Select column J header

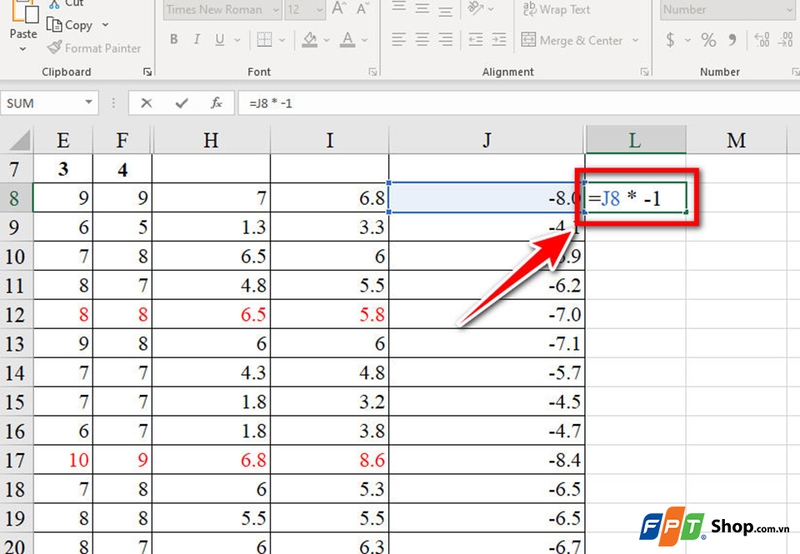point(487,140)
